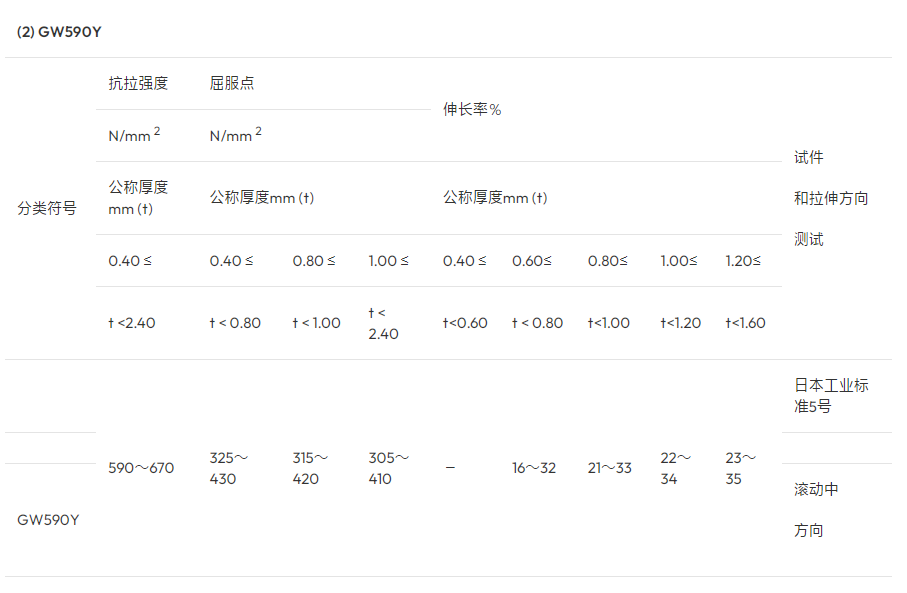This screenshot has height=593, width=907.
Task: Click the "1.20≤" thickness cell
Action: coord(743,261)
